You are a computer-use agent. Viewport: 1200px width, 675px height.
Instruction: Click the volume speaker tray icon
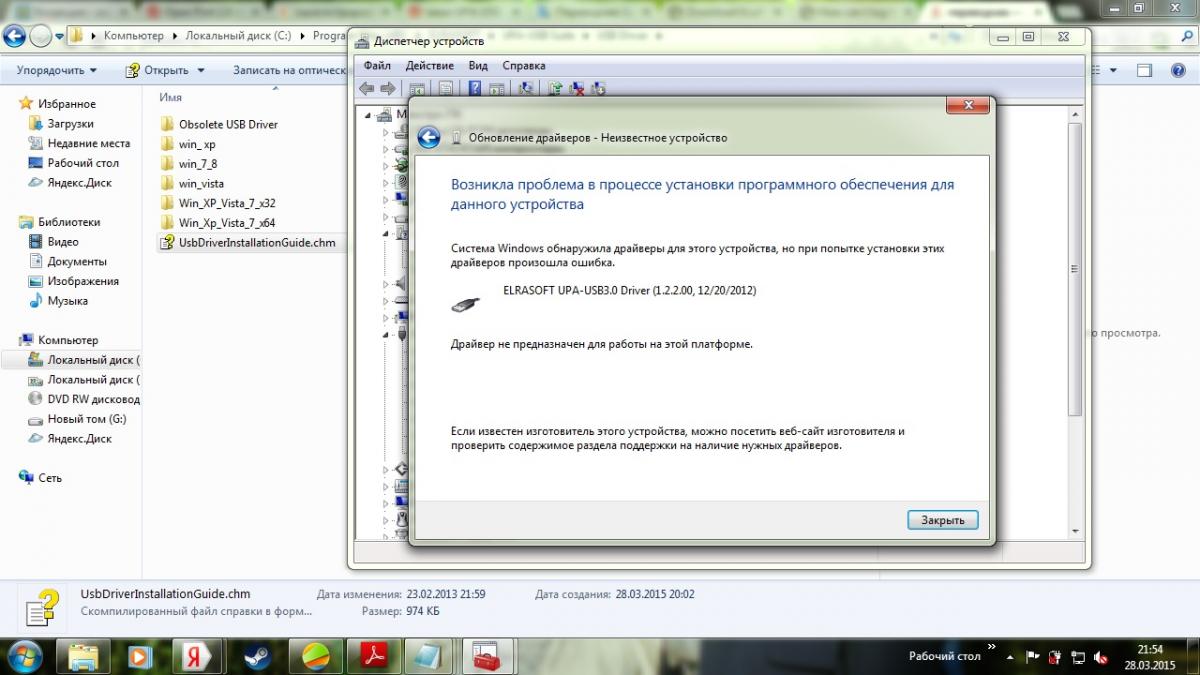(1100, 657)
